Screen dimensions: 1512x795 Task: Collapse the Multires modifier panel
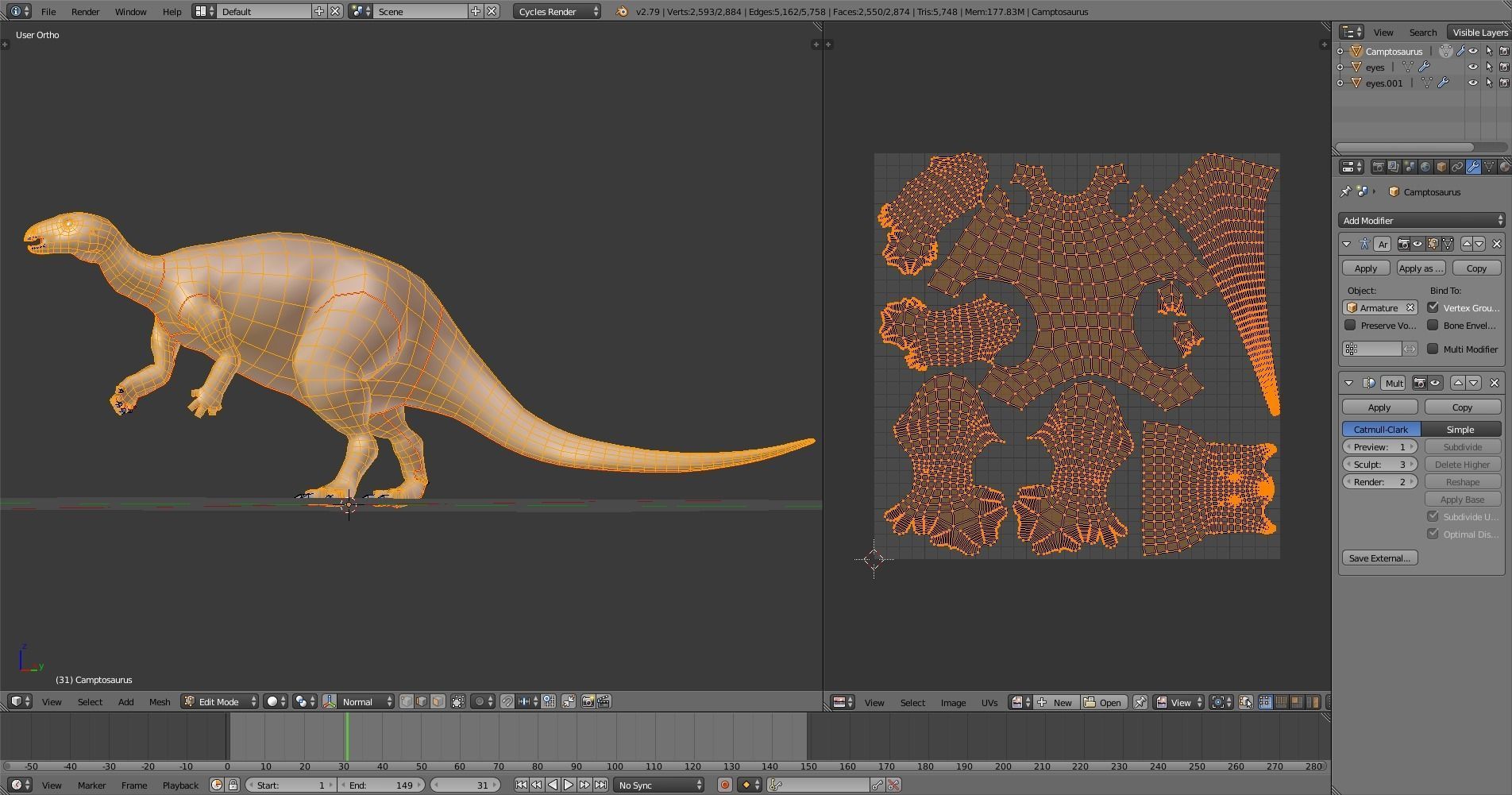coord(1348,383)
